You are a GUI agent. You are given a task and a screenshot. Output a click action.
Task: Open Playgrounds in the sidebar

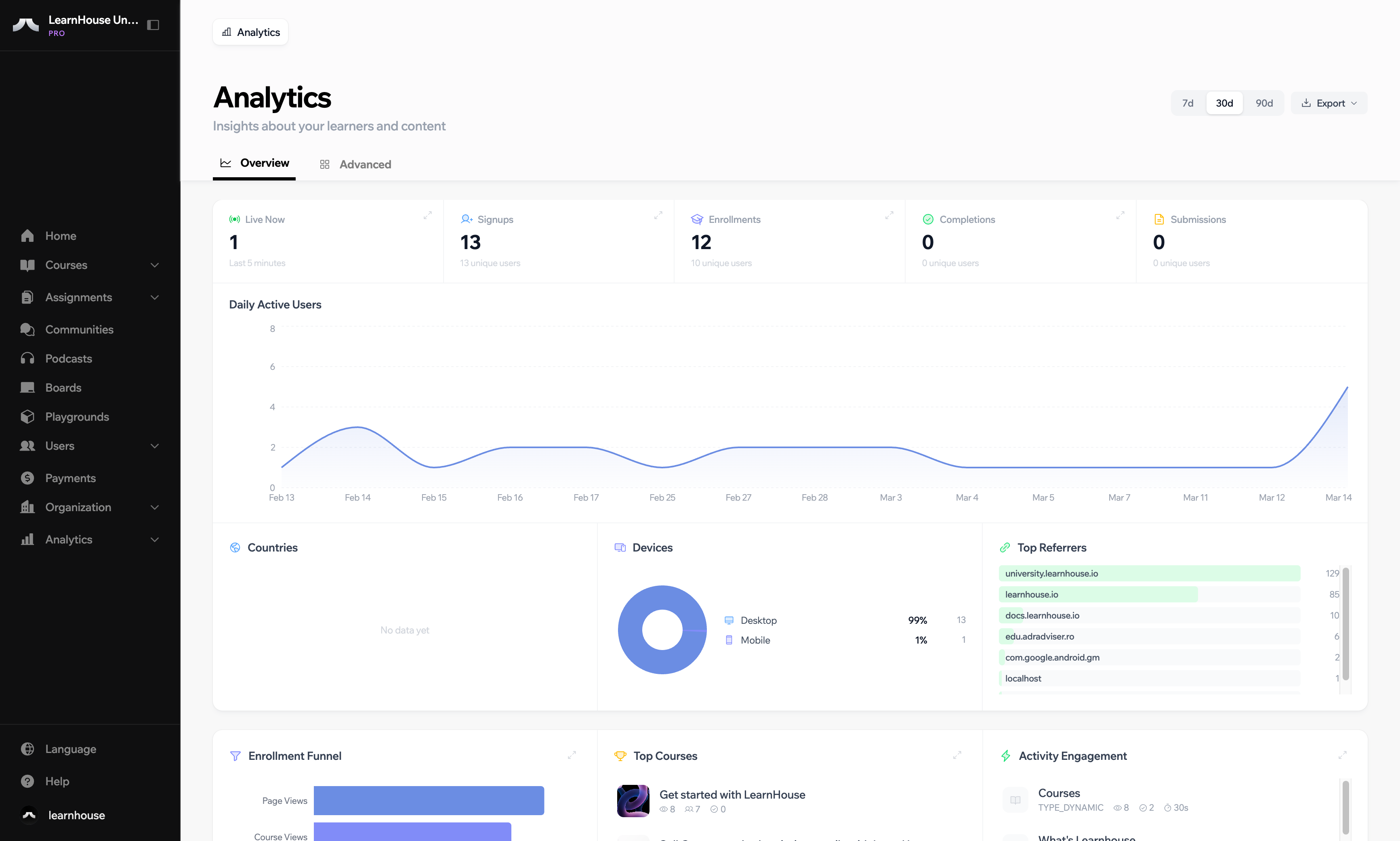(x=77, y=417)
